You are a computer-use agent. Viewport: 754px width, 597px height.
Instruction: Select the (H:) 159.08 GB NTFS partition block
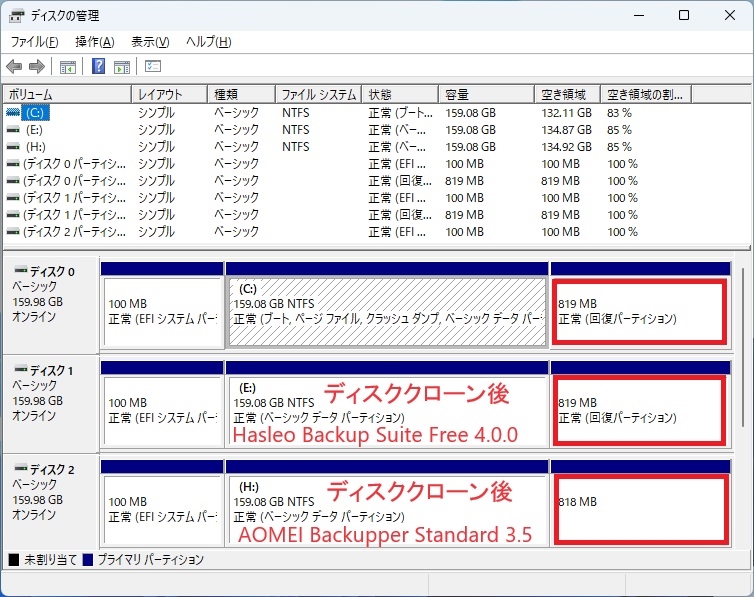(x=388, y=510)
